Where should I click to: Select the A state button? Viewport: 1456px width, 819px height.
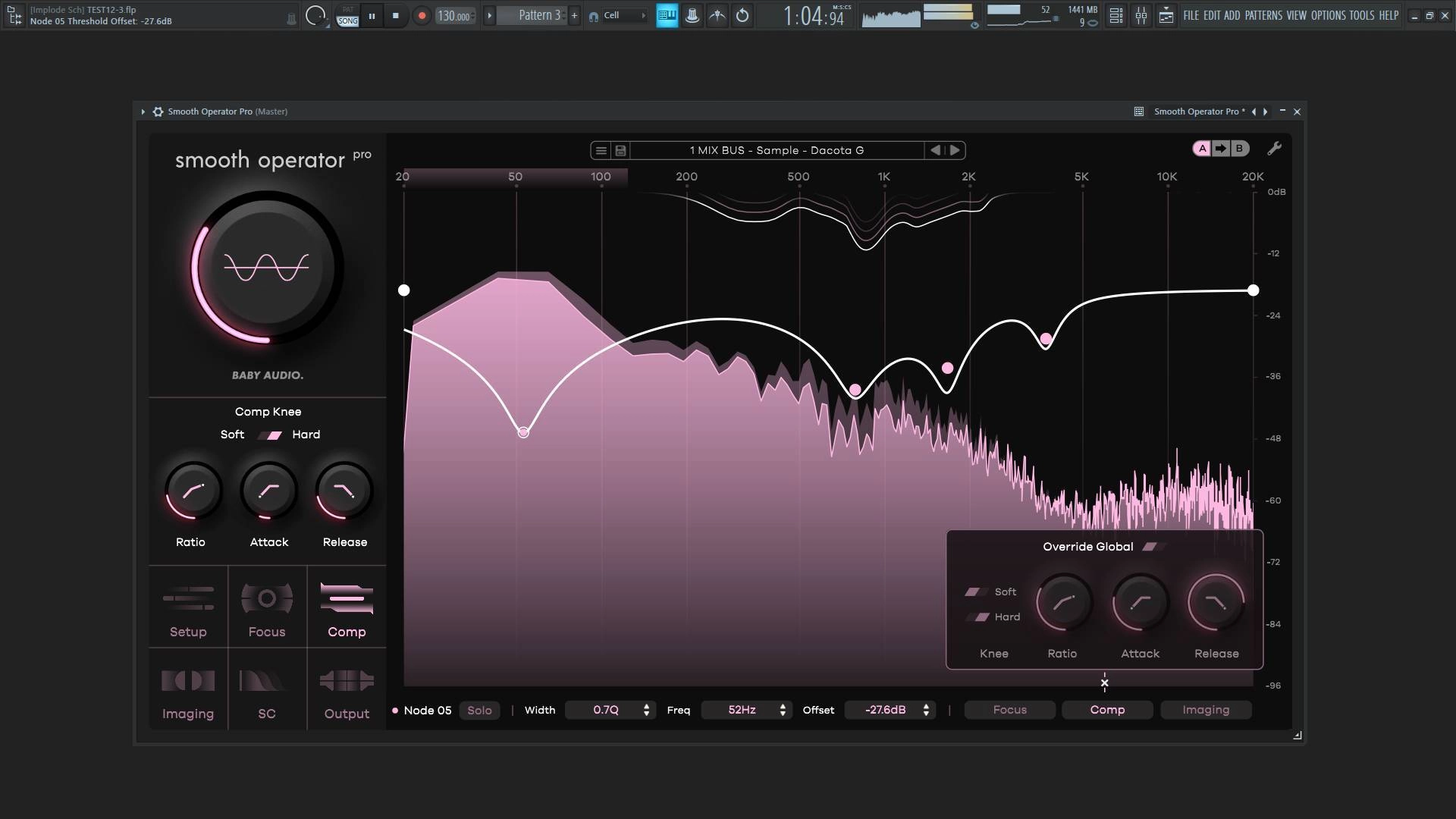(x=1202, y=149)
